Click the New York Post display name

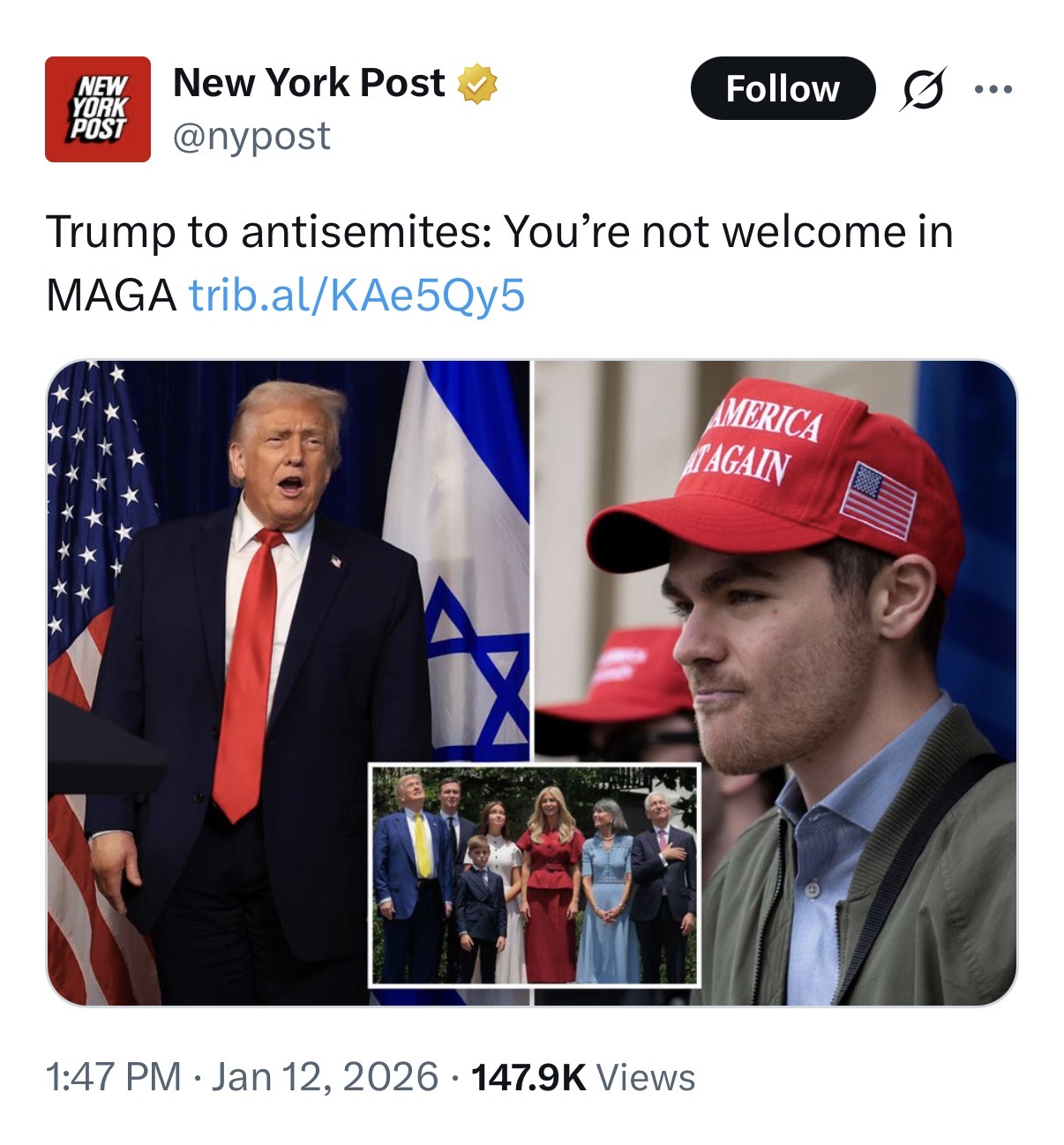click(x=309, y=83)
